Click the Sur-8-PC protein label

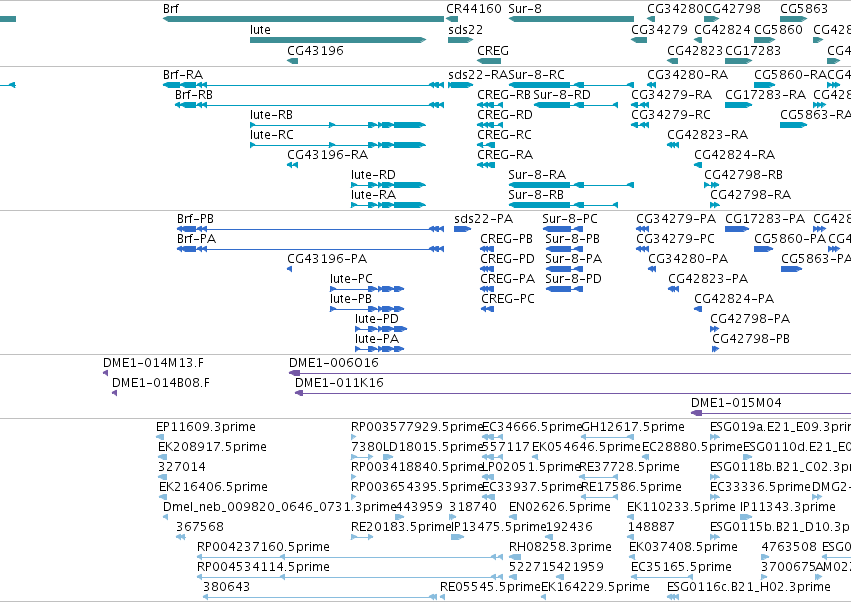[x=570, y=219]
